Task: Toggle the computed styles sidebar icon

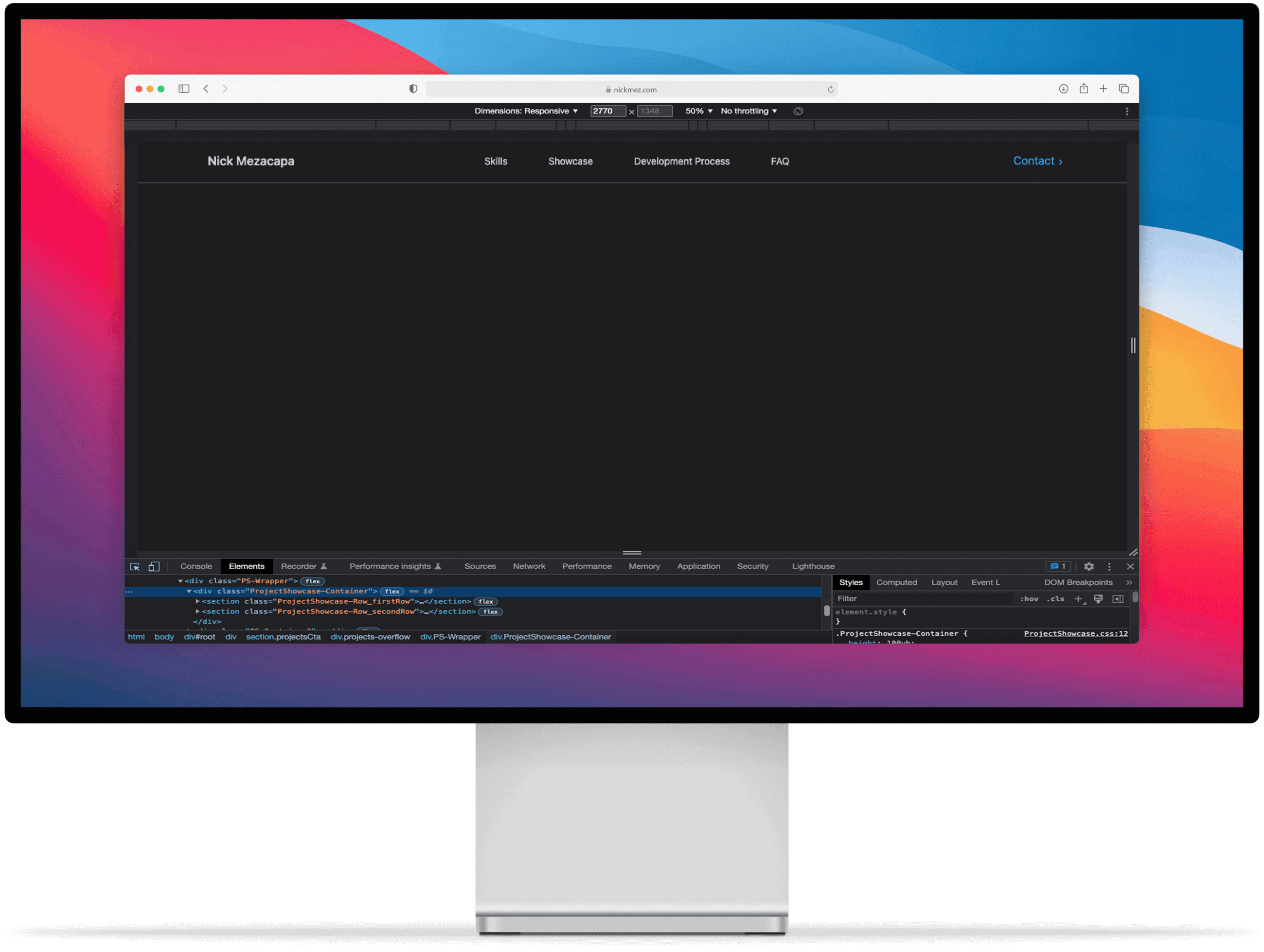Action: 1118,598
